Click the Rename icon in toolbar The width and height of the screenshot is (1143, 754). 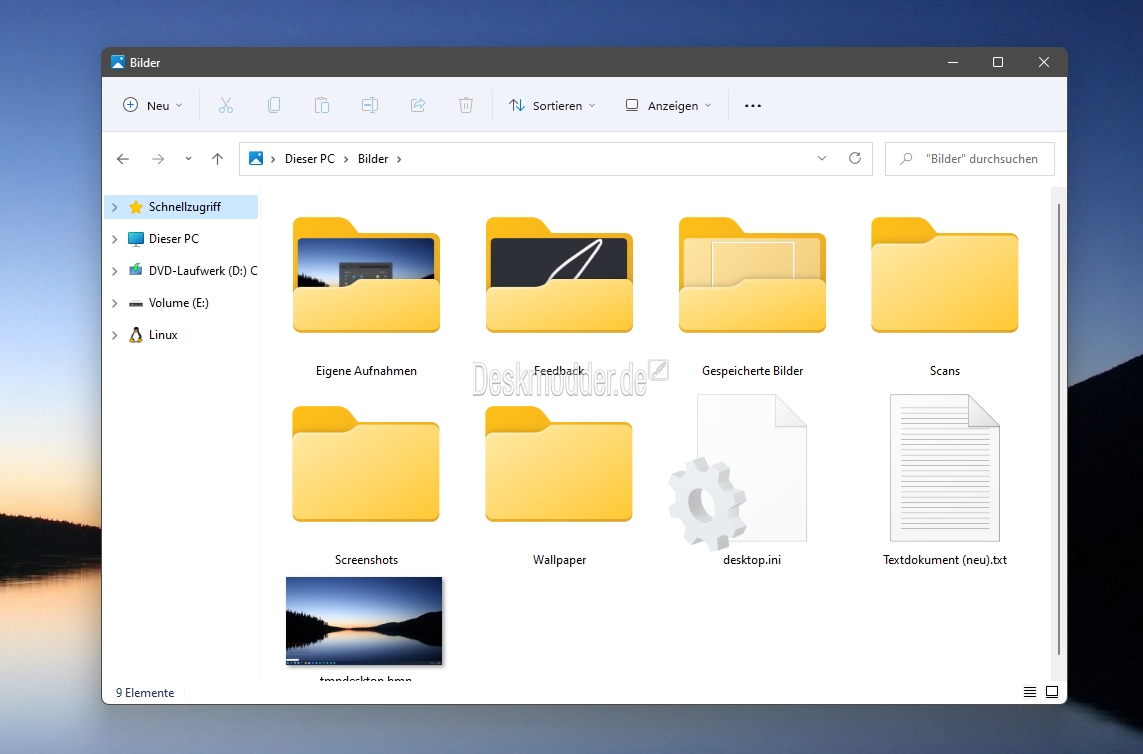coord(370,106)
